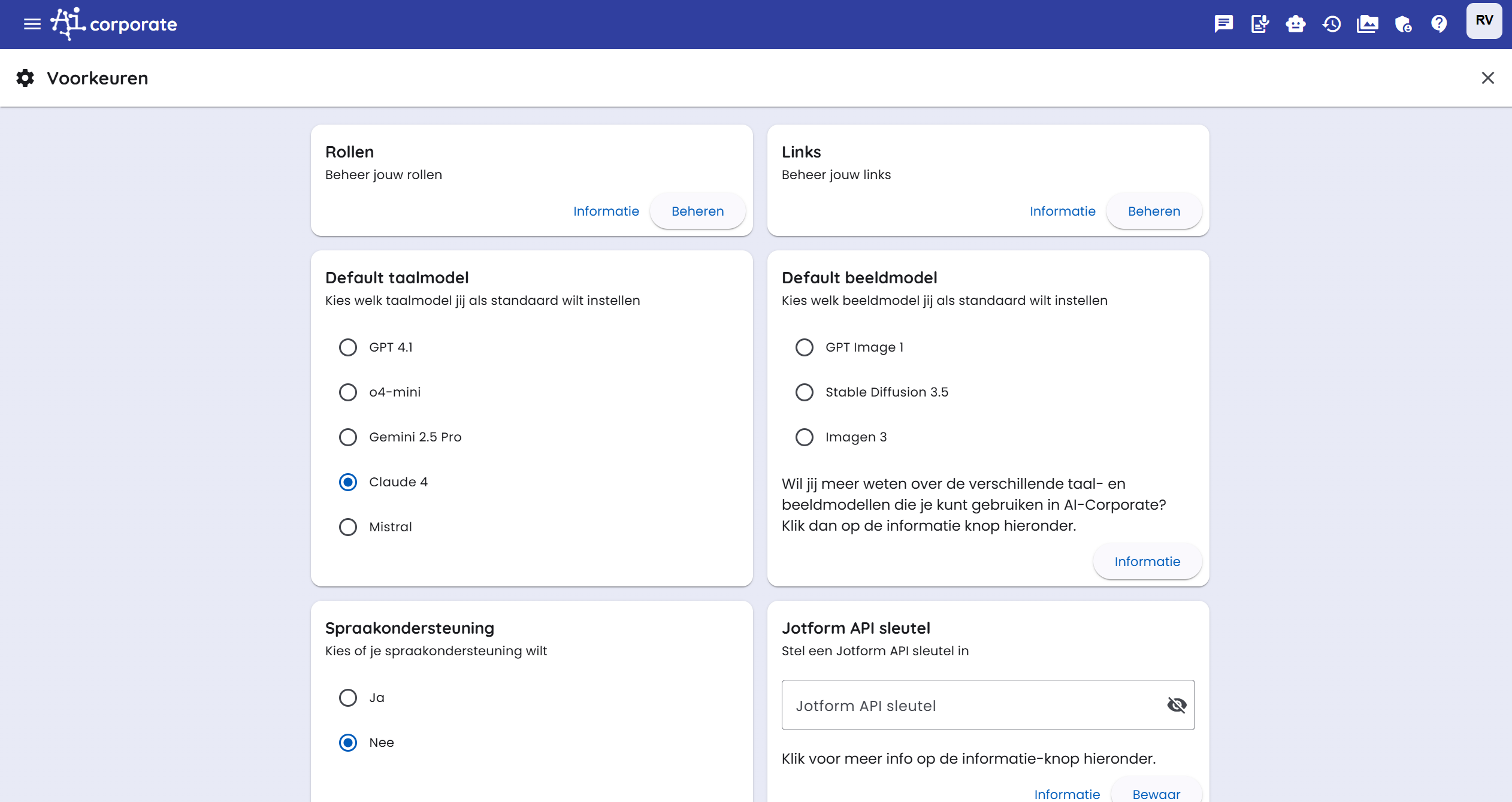Open the help question mark icon
Screen dimensions: 1512x802
(1439, 24)
